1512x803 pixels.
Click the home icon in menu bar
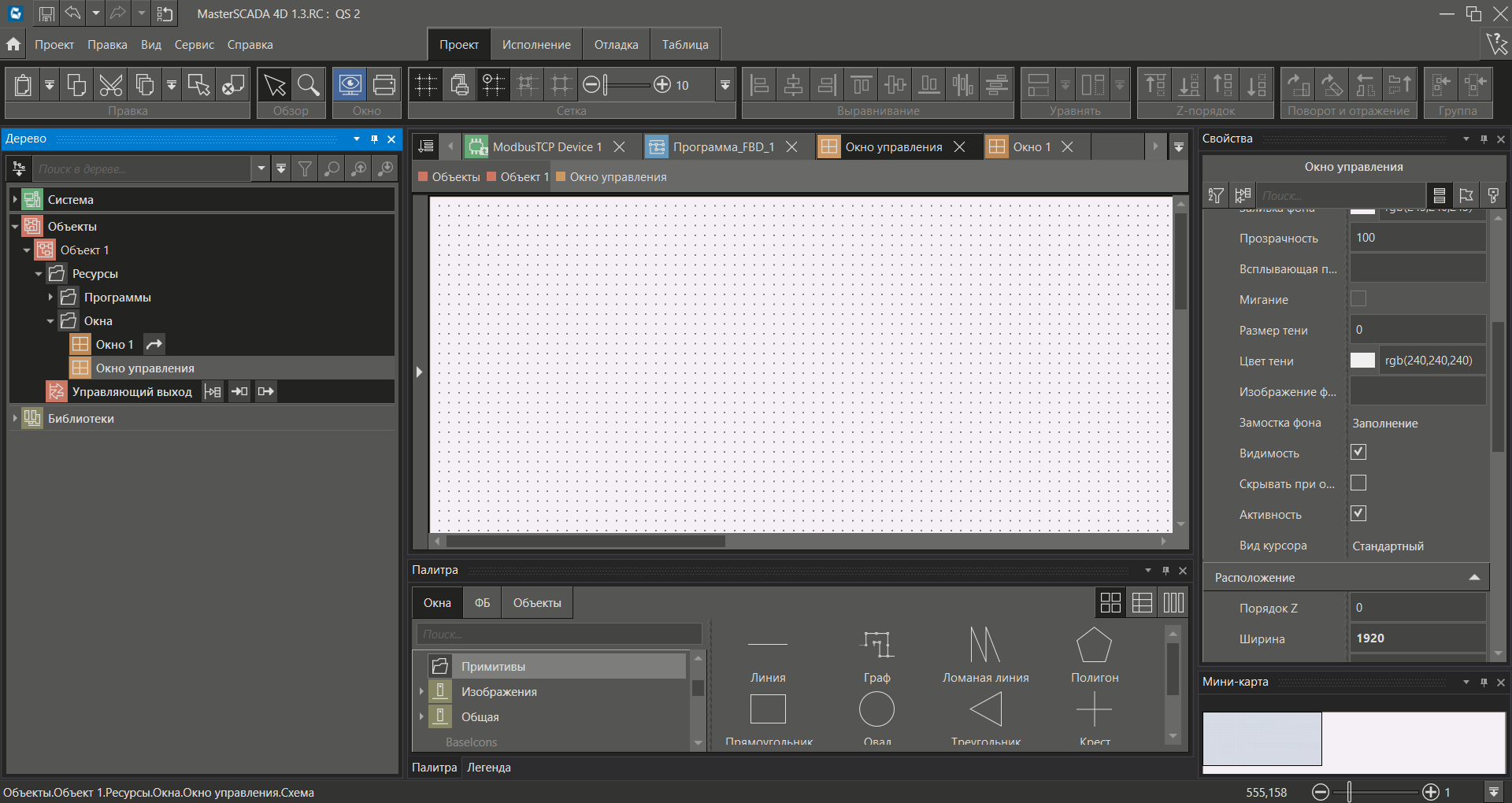[13, 44]
